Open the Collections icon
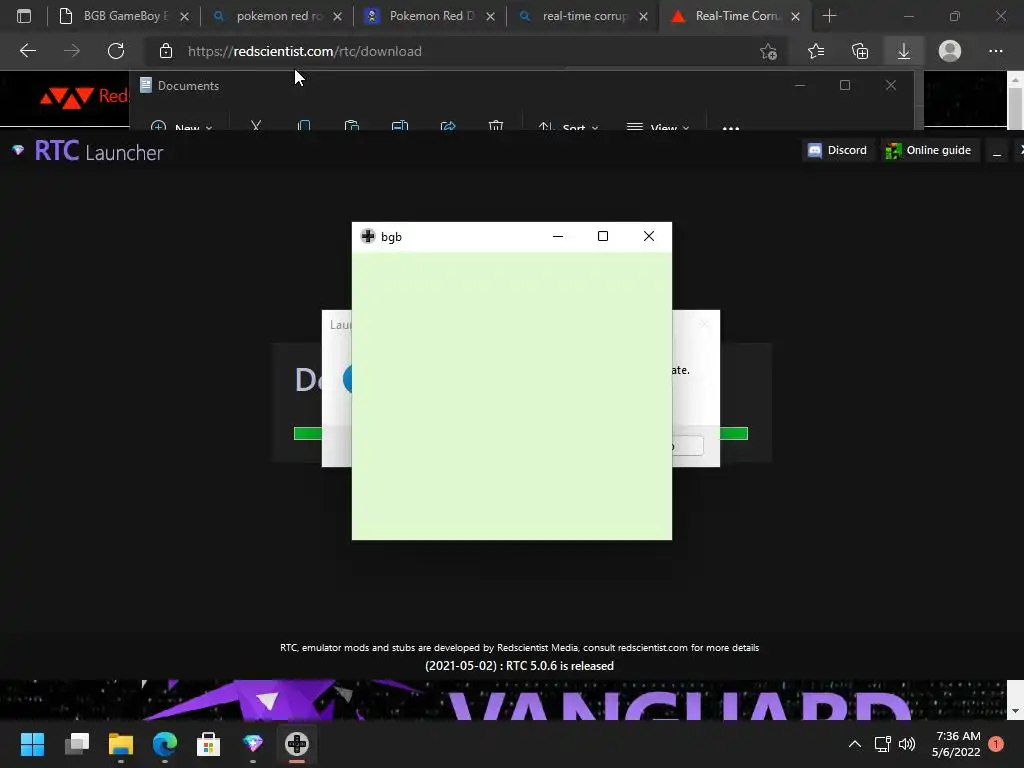This screenshot has height=768, width=1024. (x=860, y=51)
